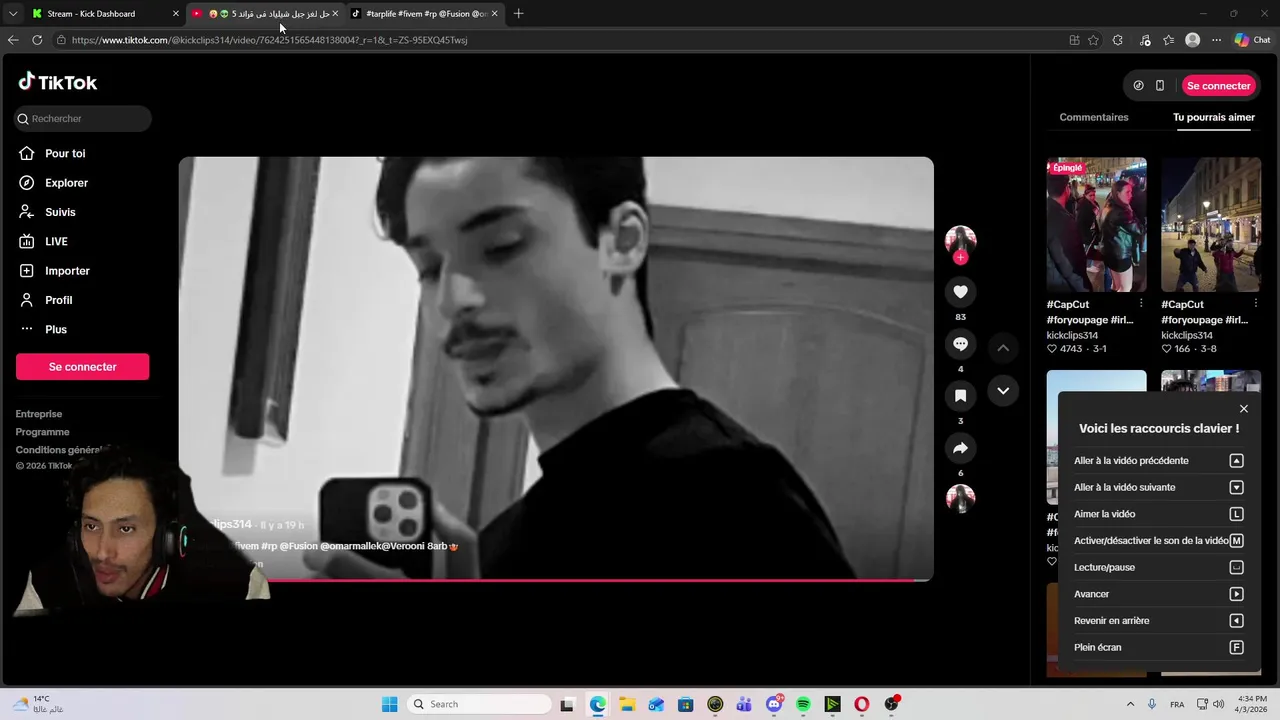Open the Épinglé pinned video thumbnail
Viewport: 1280px width, 720px height.
pyautogui.click(x=1096, y=225)
